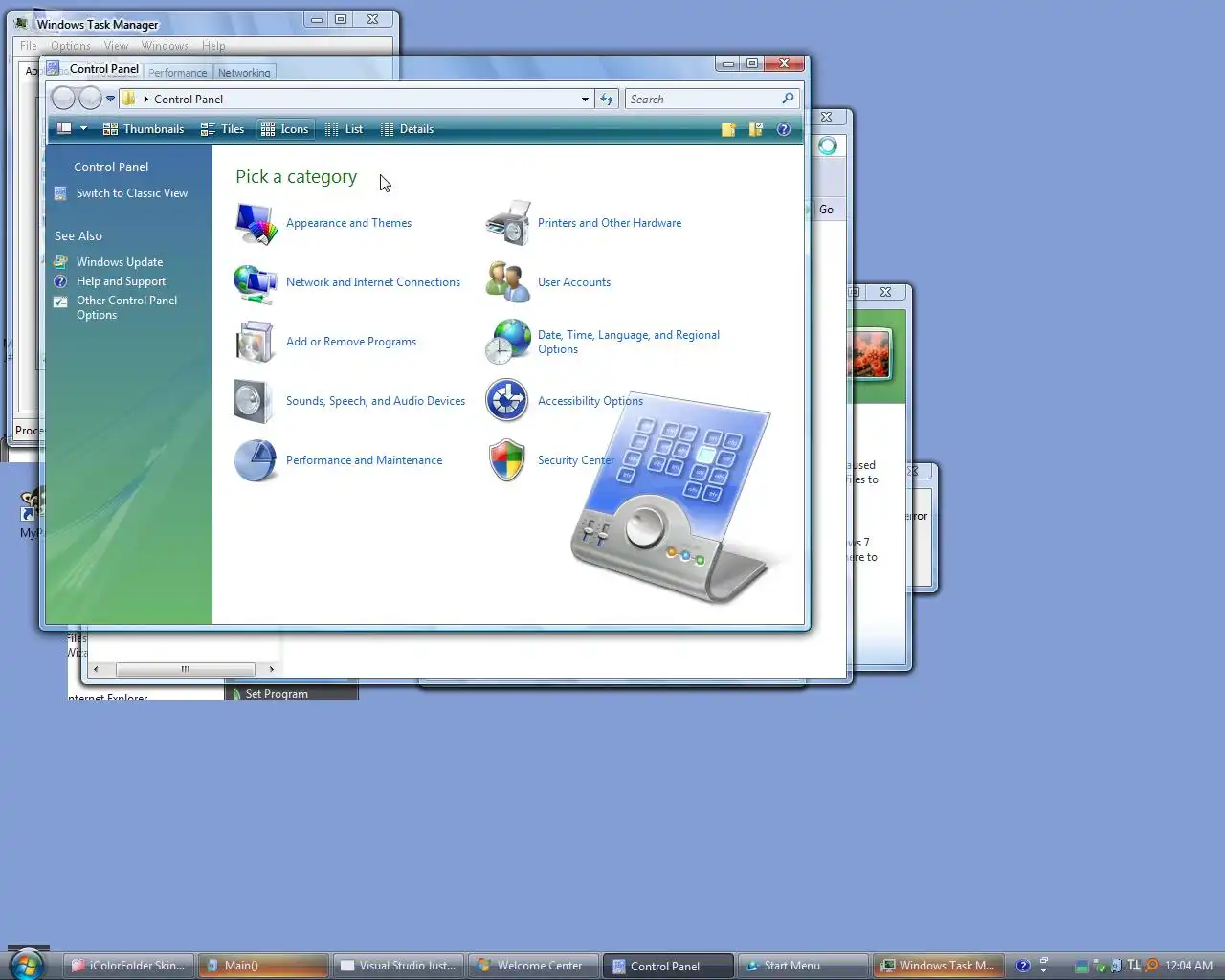Switch to Networking tab in Task Manager
The width and height of the screenshot is (1225, 980).
click(244, 73)
